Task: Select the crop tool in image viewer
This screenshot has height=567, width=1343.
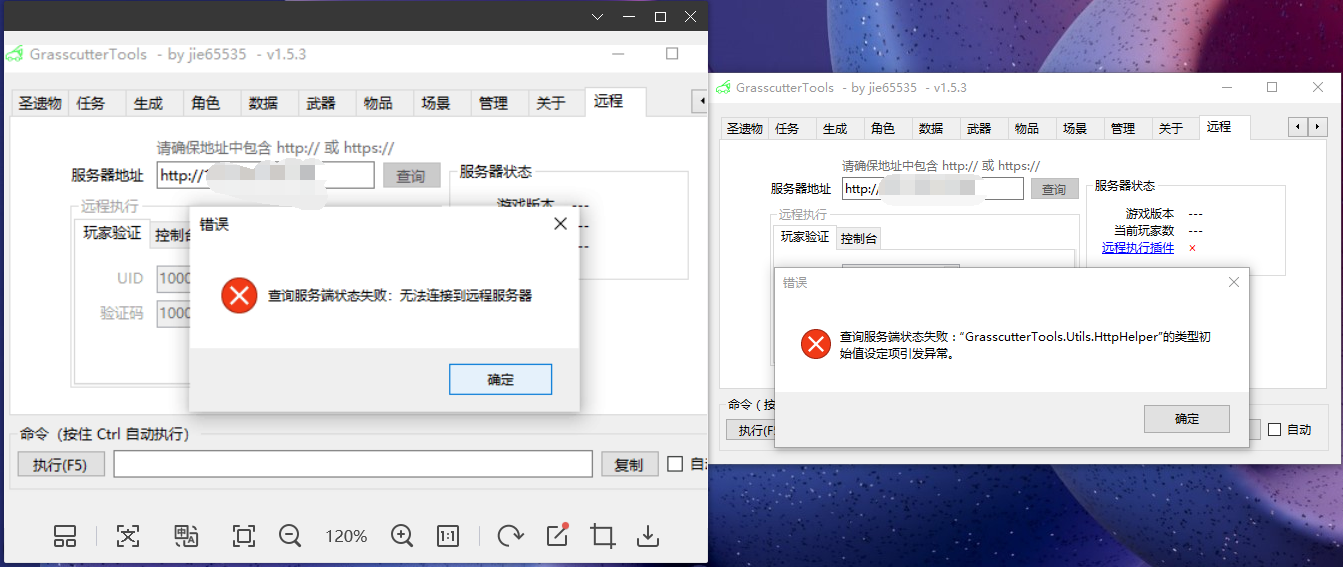Action: (603, 536)
